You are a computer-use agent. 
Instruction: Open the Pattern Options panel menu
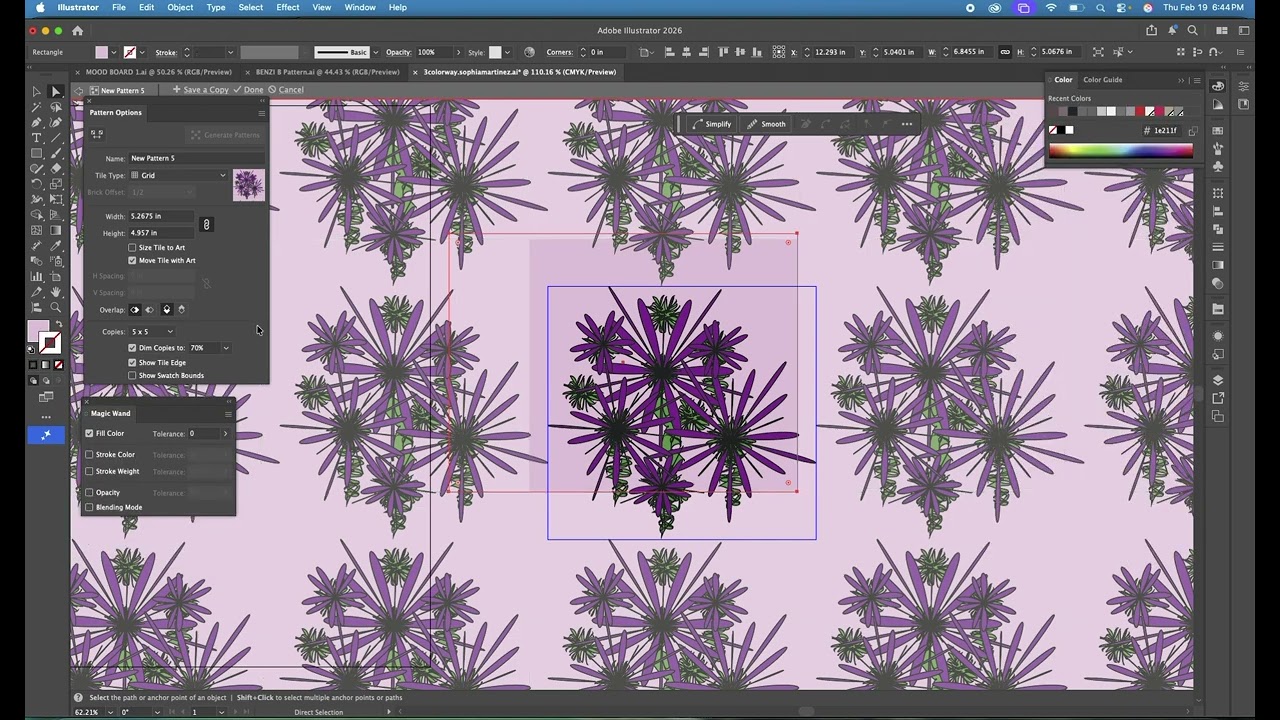(261, 113)
